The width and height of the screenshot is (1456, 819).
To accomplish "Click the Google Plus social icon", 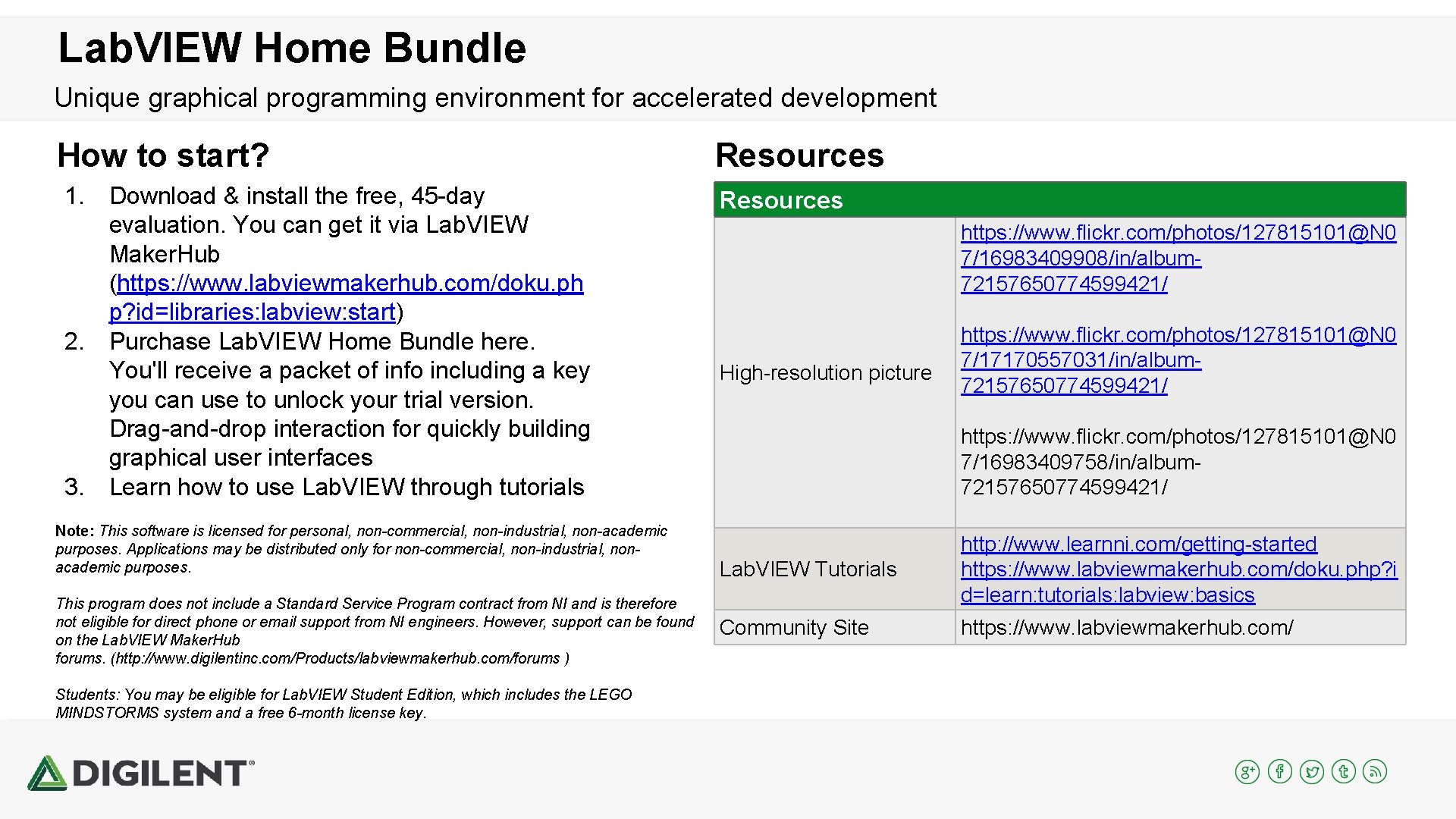I will (x=1247, y=772).
